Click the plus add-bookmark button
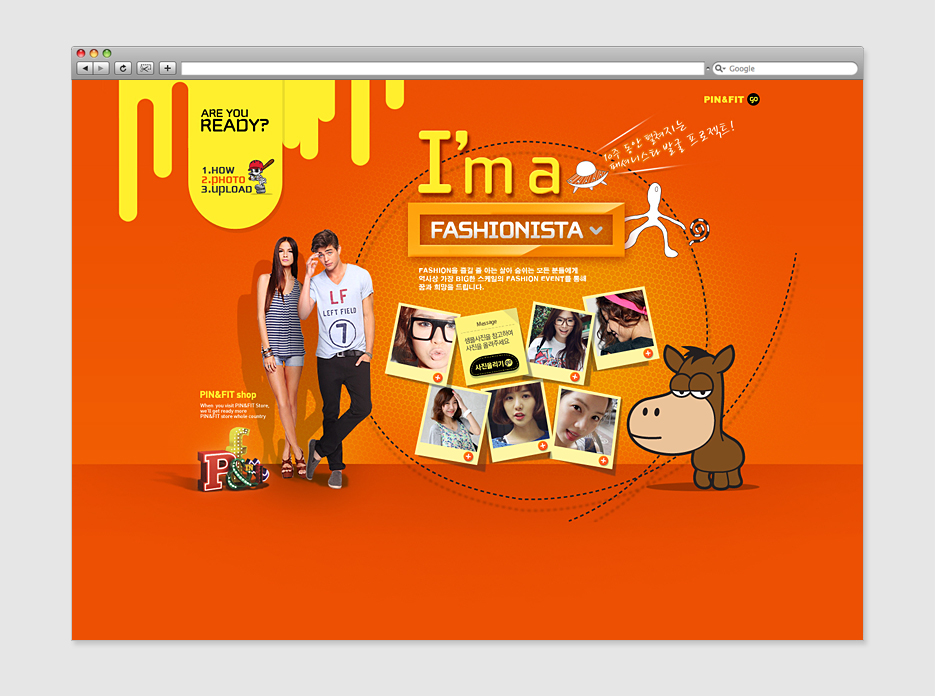Screen dimensions: 935x696 pos(168,68)
